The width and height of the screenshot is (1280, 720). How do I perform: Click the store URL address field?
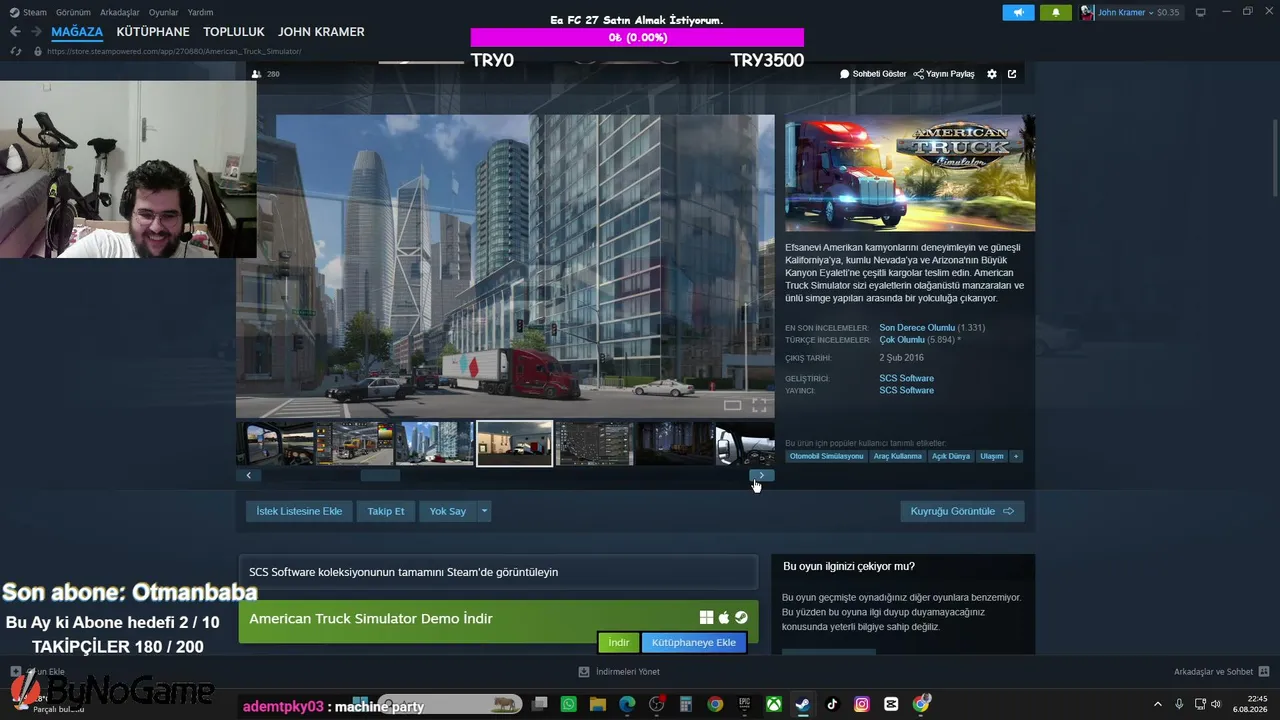pyautogui.click(x=174, y=51)
